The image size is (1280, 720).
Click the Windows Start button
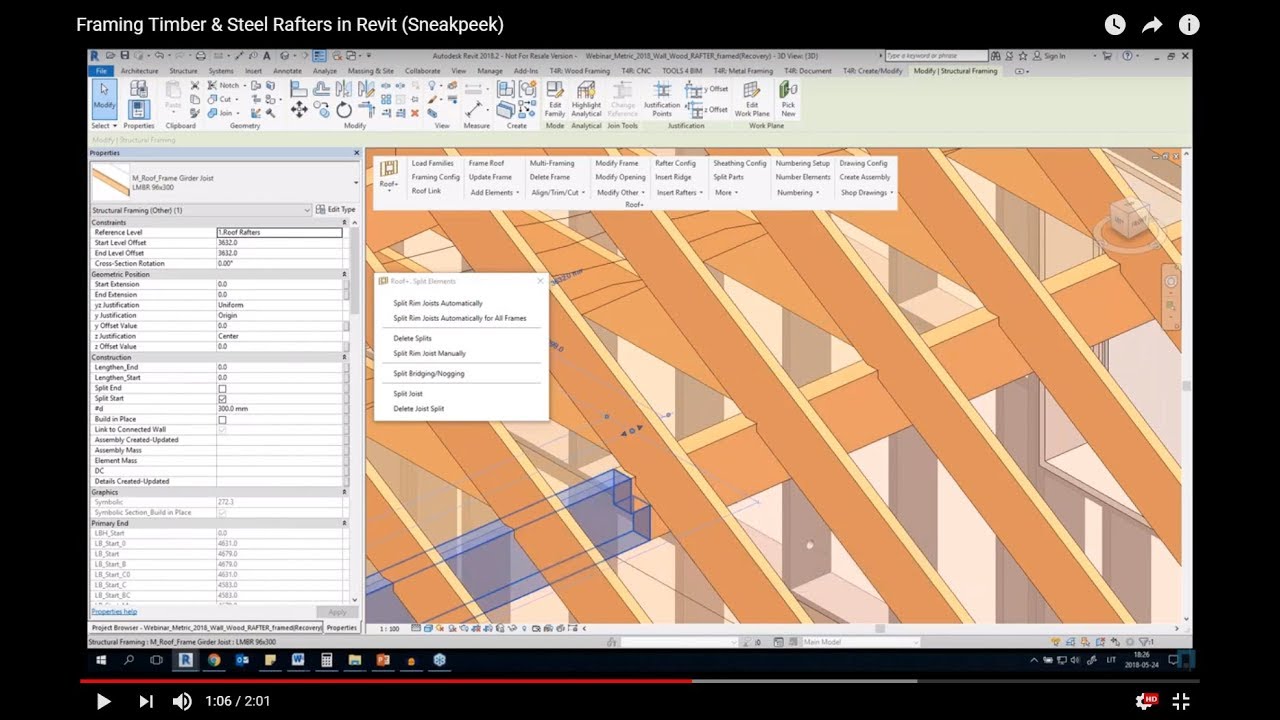point(101,660)
